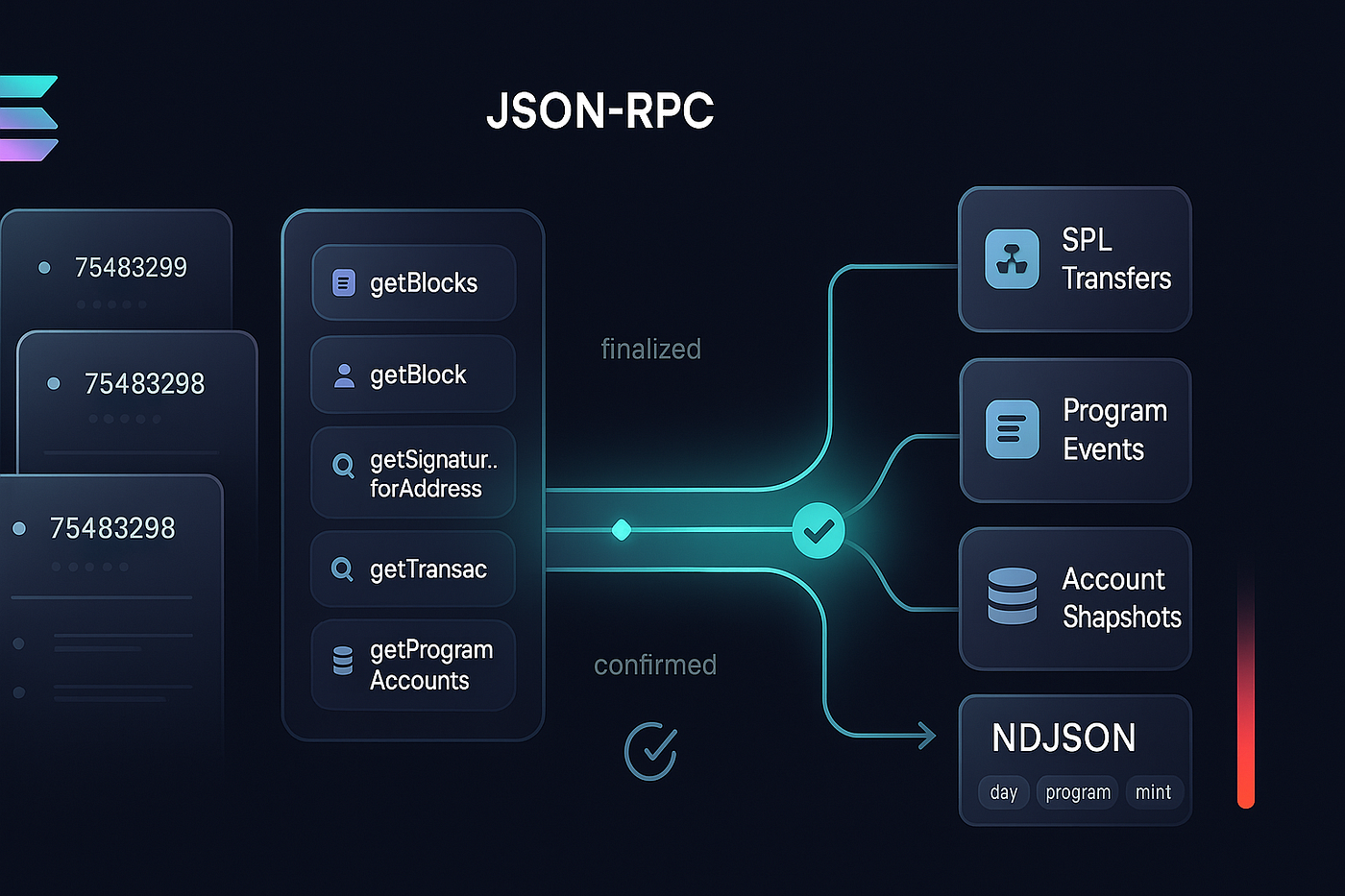Click the JSON-RPC heading
This screenshot has width=1345, height=896.
point(600,111)
